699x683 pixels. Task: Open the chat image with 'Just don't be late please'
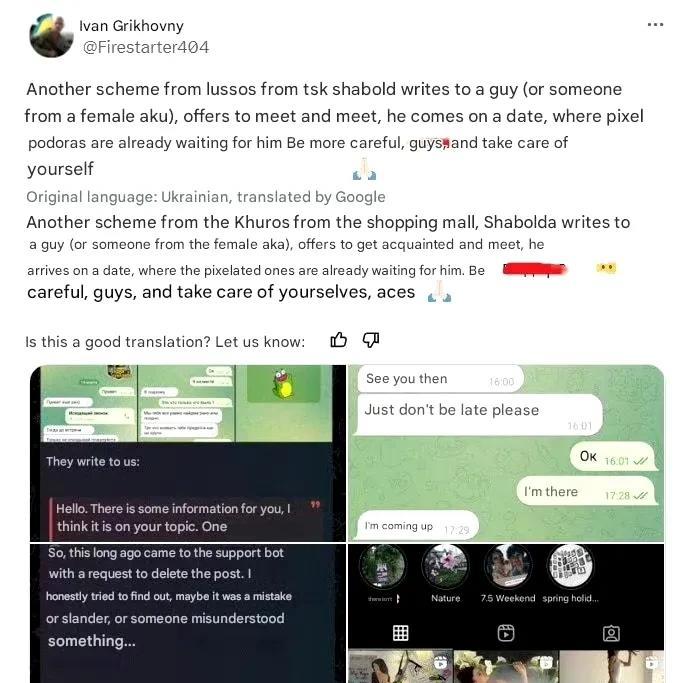tap(506, 453)
